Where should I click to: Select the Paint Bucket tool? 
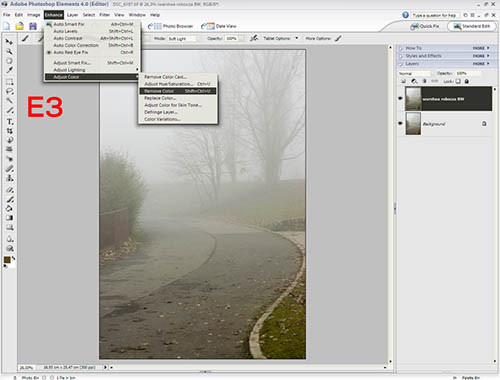[x=9, y=209]
